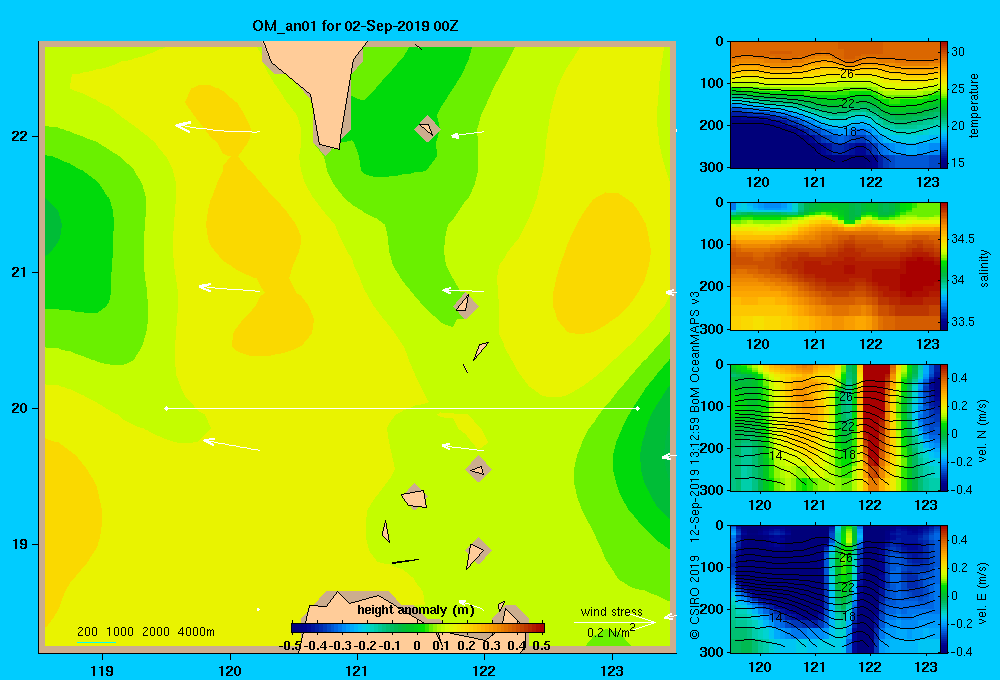
Task: Click the temperature cross-section panel
Action: point(834,105)
